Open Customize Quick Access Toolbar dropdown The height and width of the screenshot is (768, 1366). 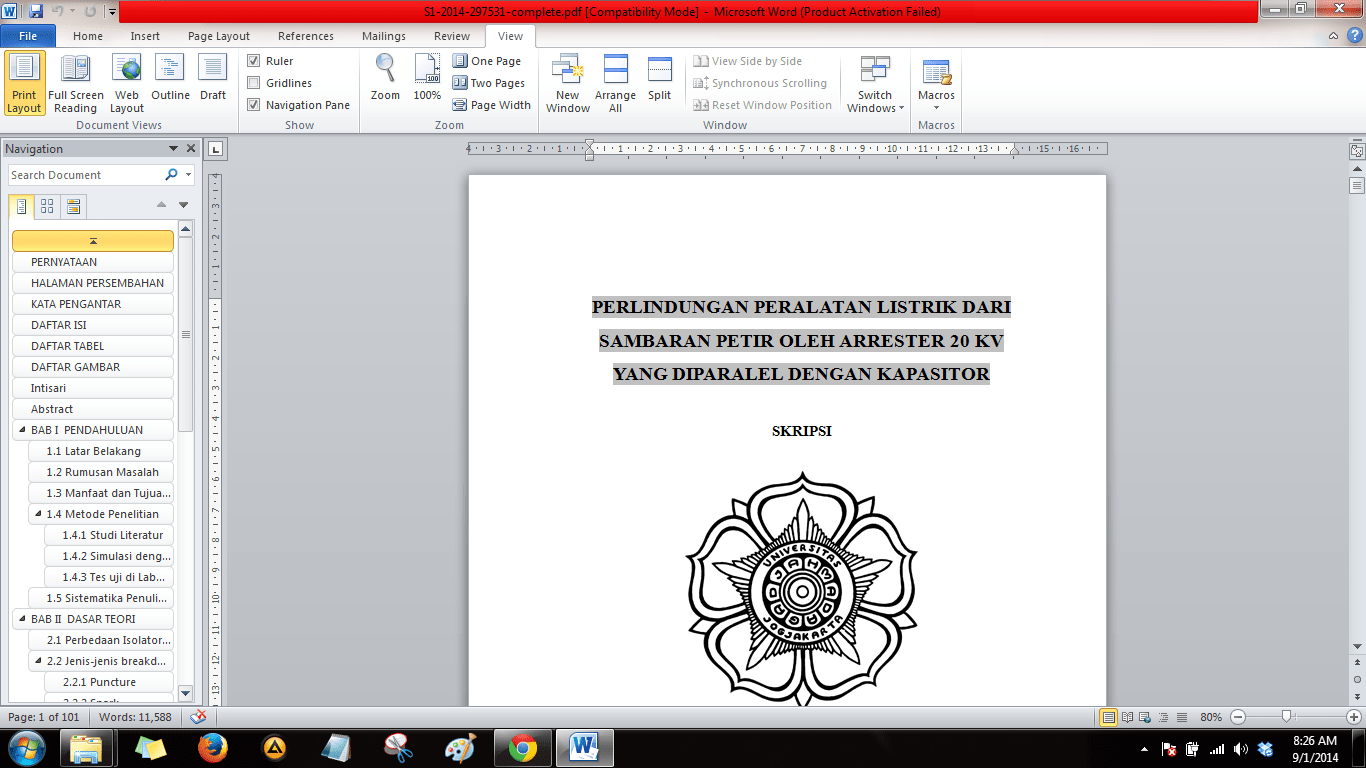[x=111, y=13]
